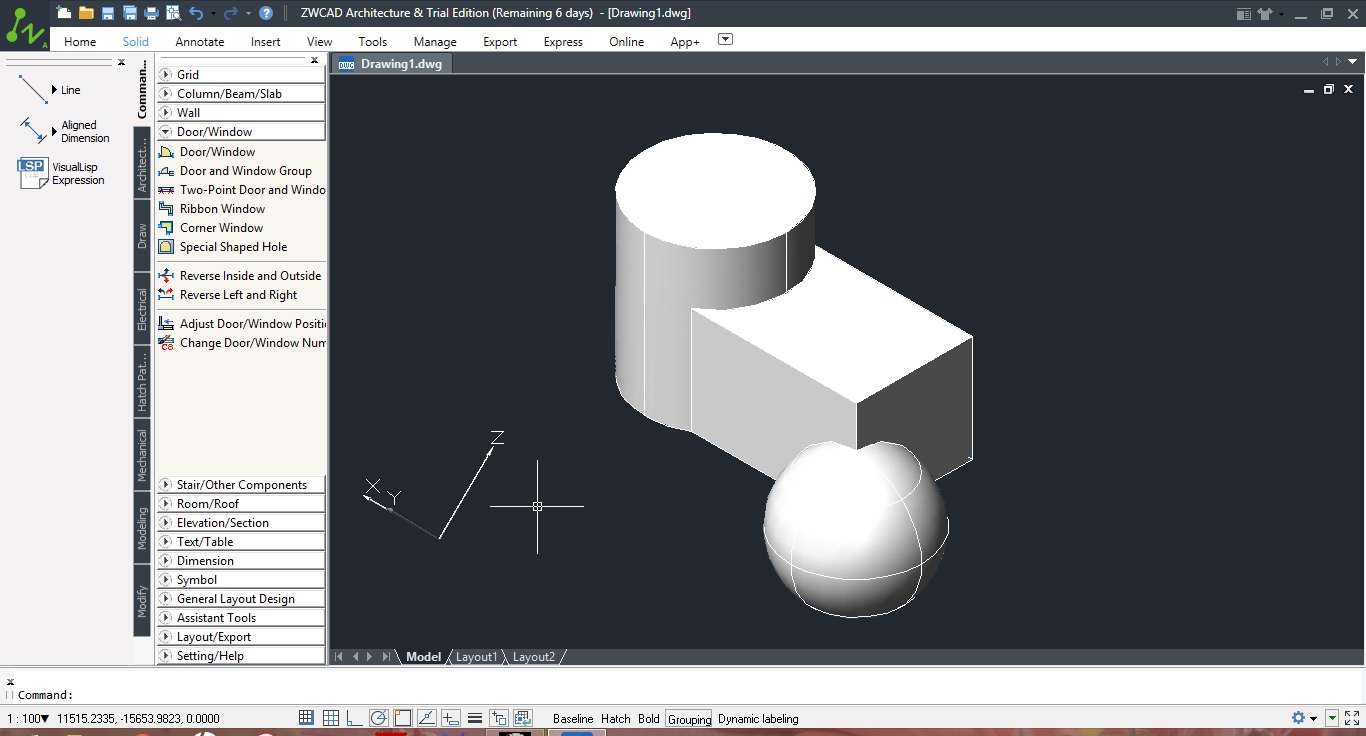Click the Save floppy icon
Image resolution: width=1366 pixels, height=736 pixels.
(x=108, y=13)
